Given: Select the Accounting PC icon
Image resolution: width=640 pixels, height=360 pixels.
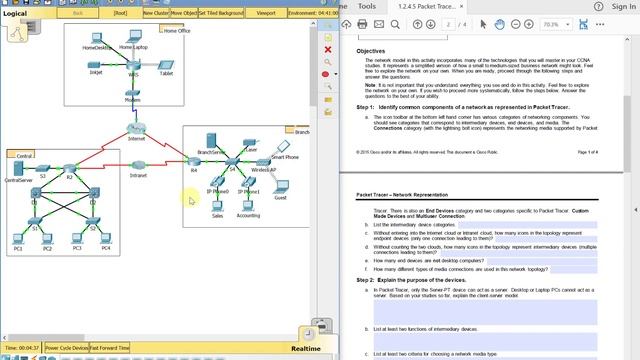Looking at the screenshot, I should tap(248, 206).
